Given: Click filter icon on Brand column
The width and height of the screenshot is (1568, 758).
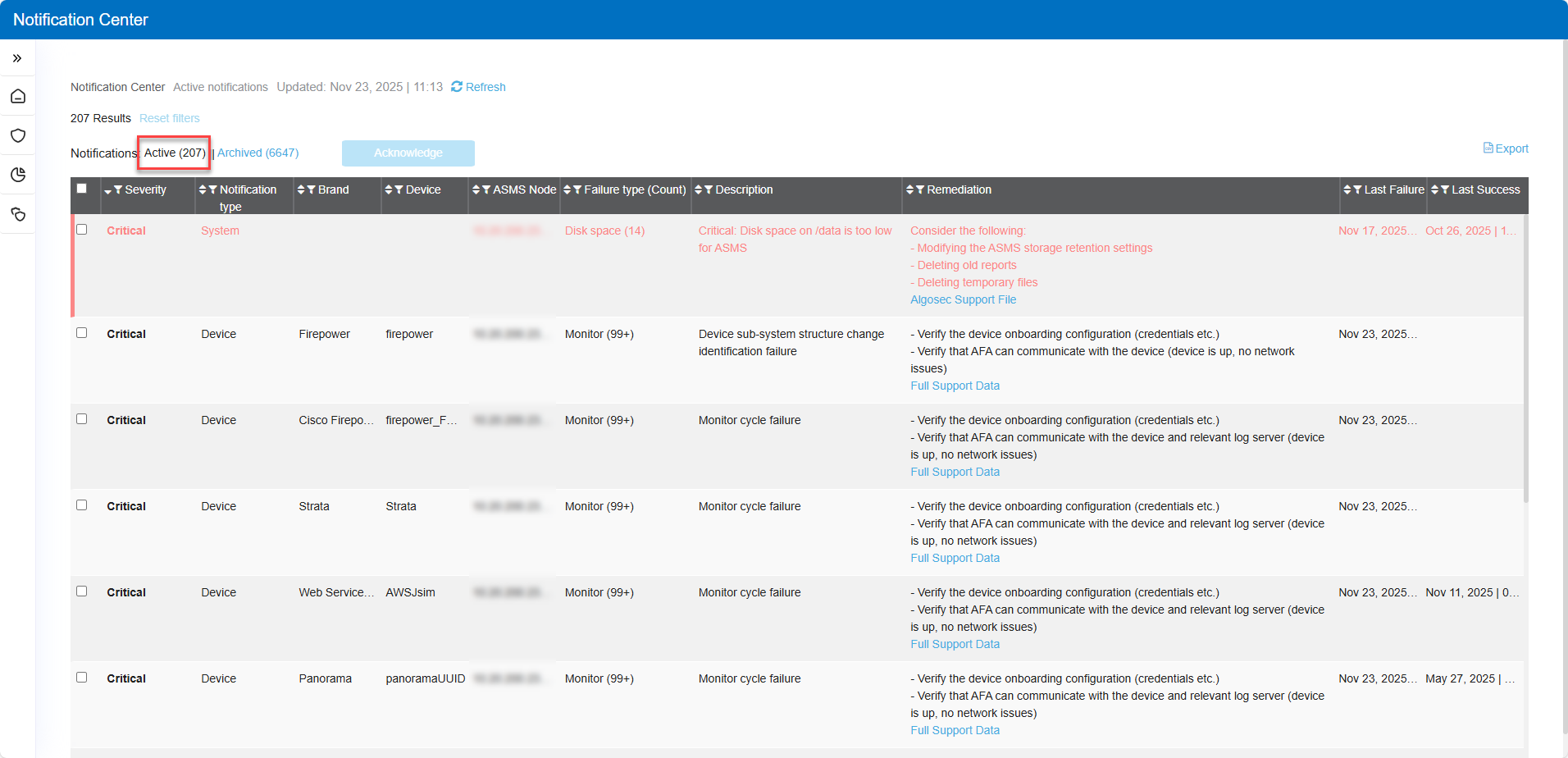Looking at the screenshot, I should click(312, 189).
